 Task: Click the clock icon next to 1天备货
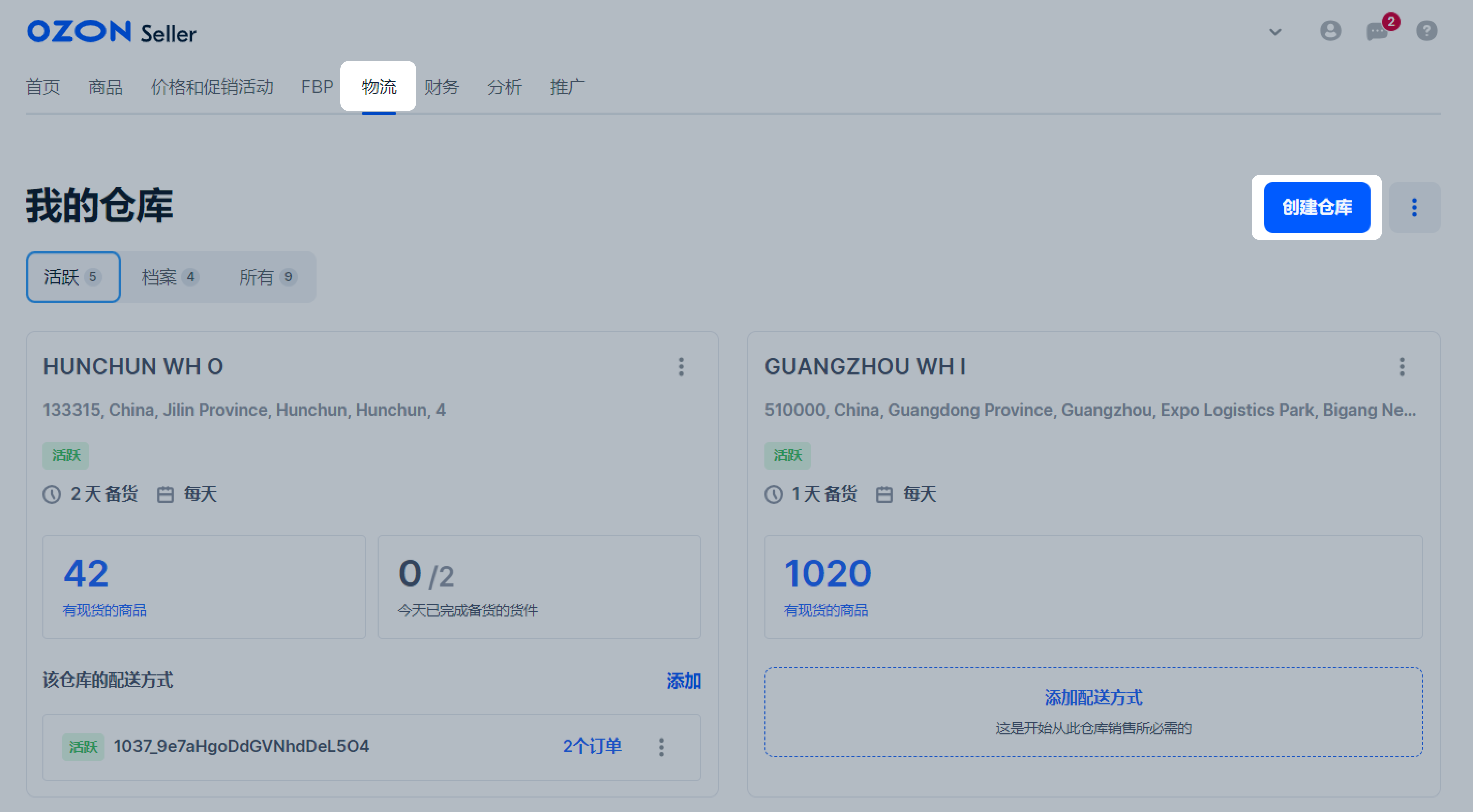[774, 494]
